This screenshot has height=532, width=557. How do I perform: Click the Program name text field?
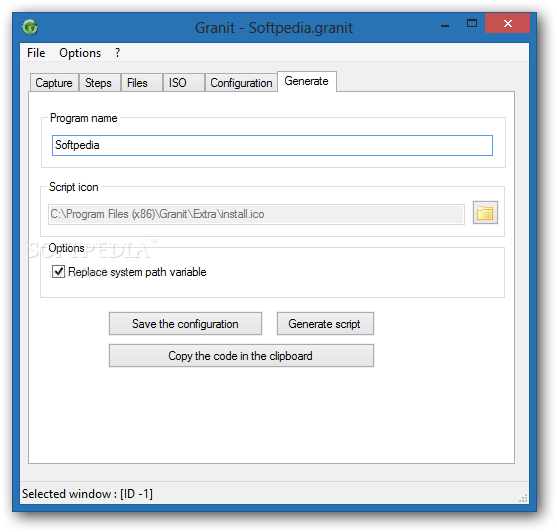coord(272,145)
